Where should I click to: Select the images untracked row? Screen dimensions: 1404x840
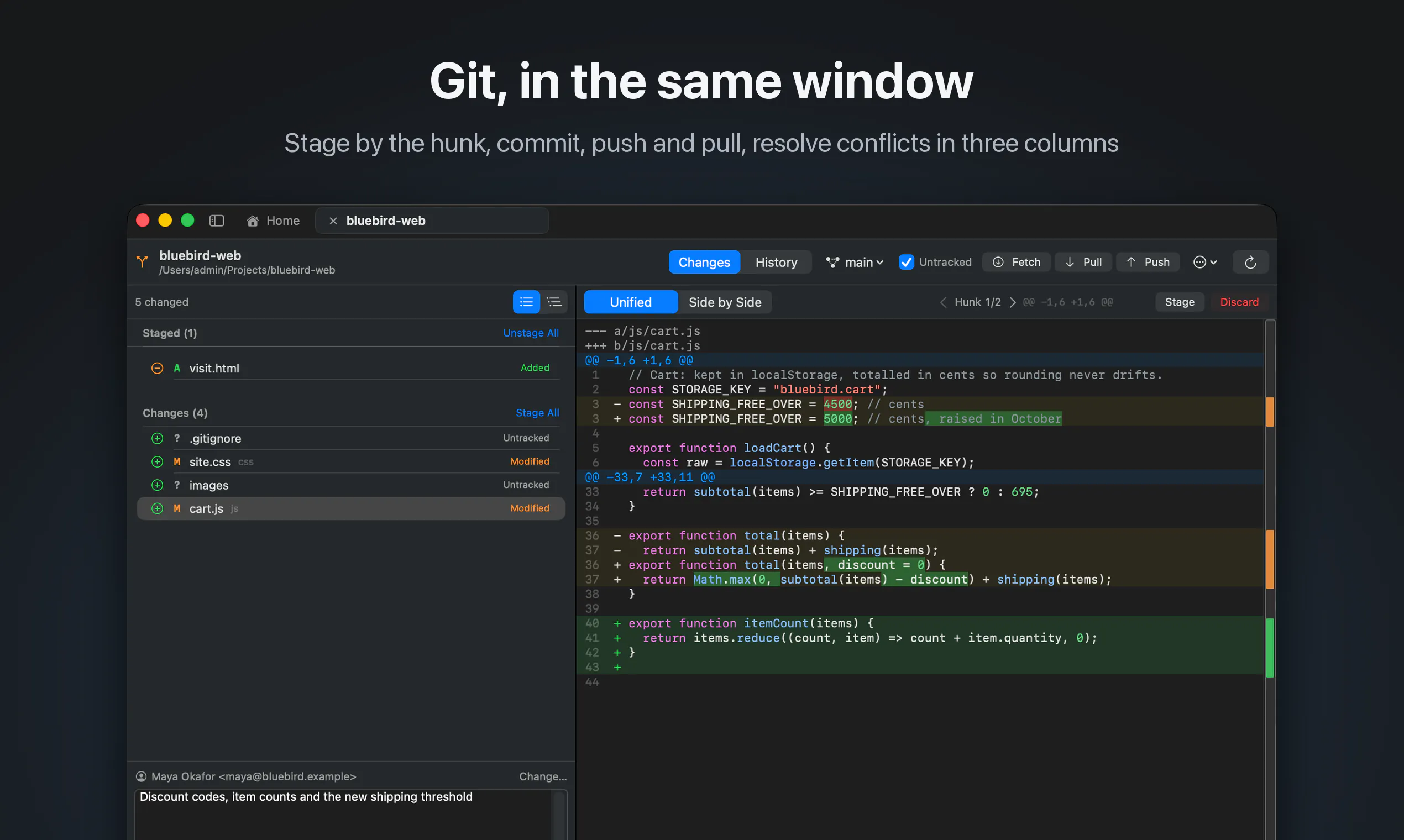pos(351,485)
